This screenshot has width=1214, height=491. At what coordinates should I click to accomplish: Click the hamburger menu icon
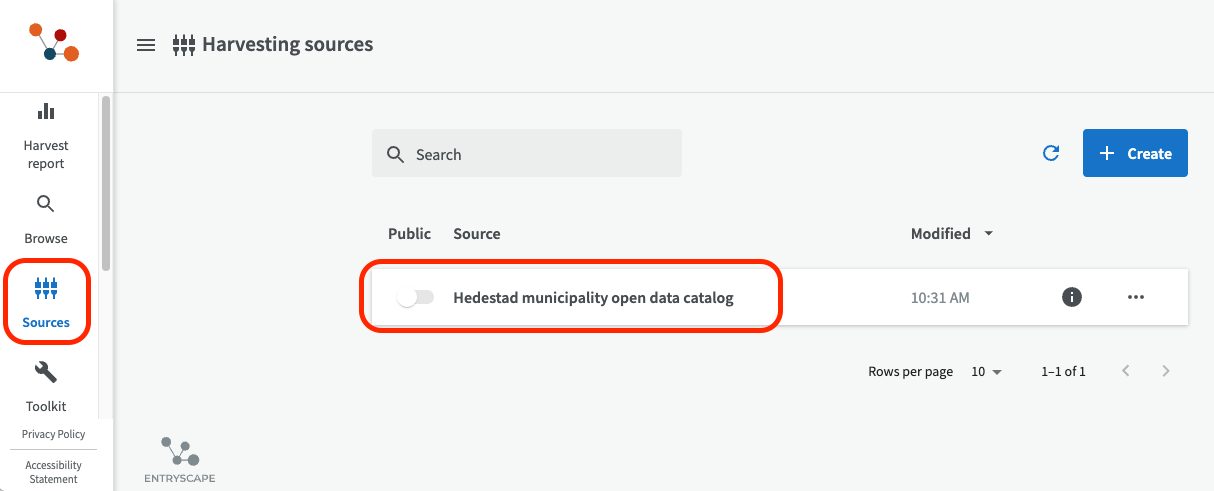(146, 45)
